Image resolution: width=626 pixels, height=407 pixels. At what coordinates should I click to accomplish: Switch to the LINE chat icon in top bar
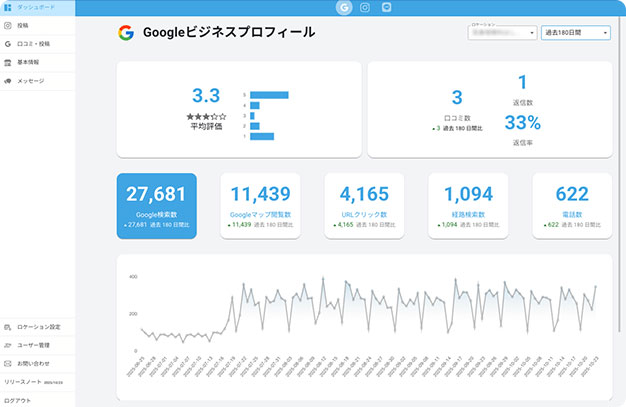point(386,7)
